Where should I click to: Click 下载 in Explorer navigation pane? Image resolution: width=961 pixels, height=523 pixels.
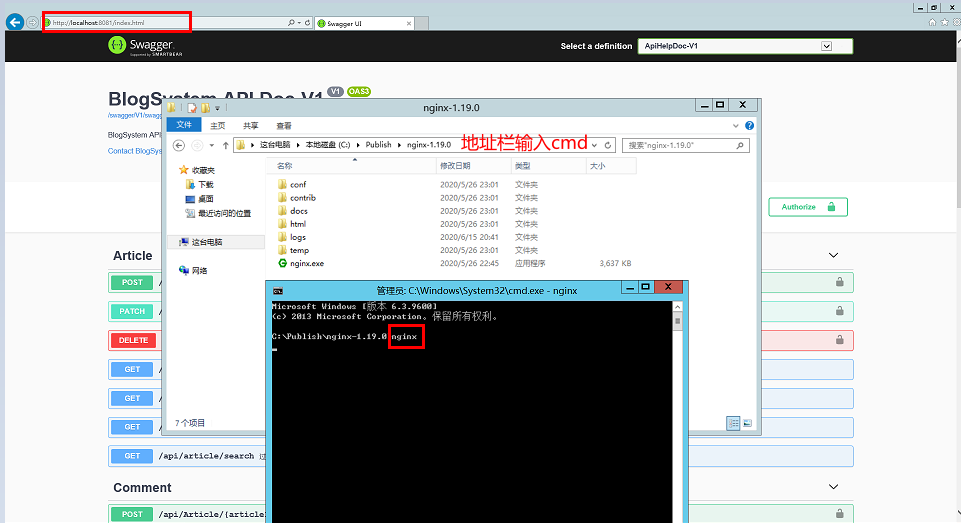pyautogui.click(x=205, y=185)
